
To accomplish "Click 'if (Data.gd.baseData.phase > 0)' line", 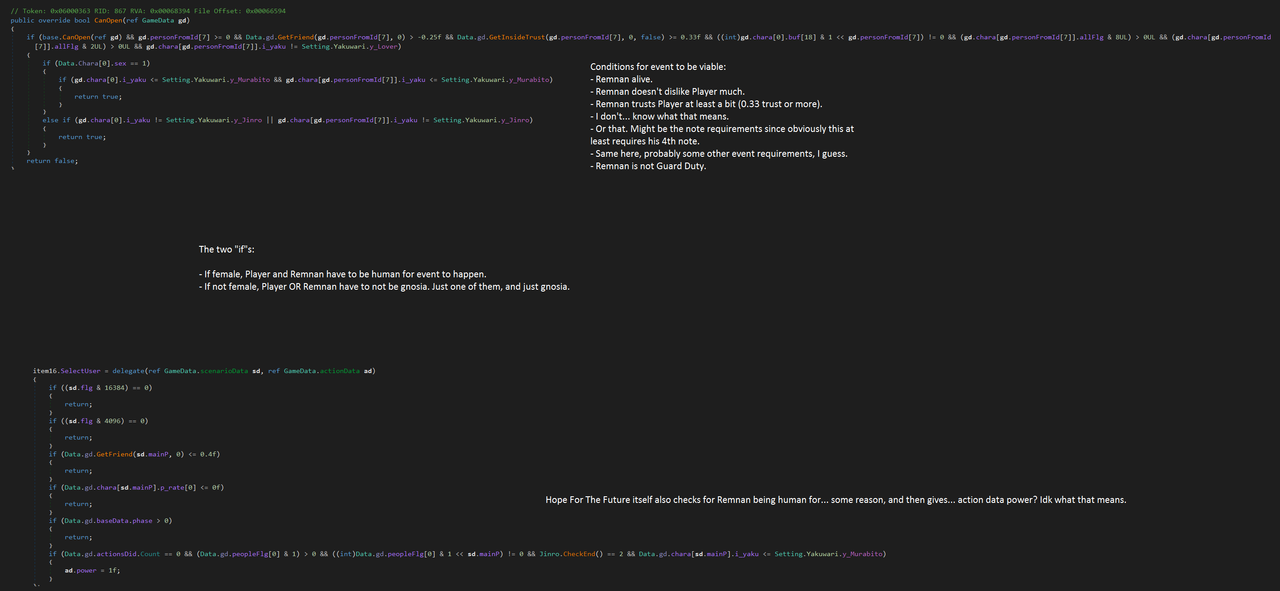I will coord(111,520).
